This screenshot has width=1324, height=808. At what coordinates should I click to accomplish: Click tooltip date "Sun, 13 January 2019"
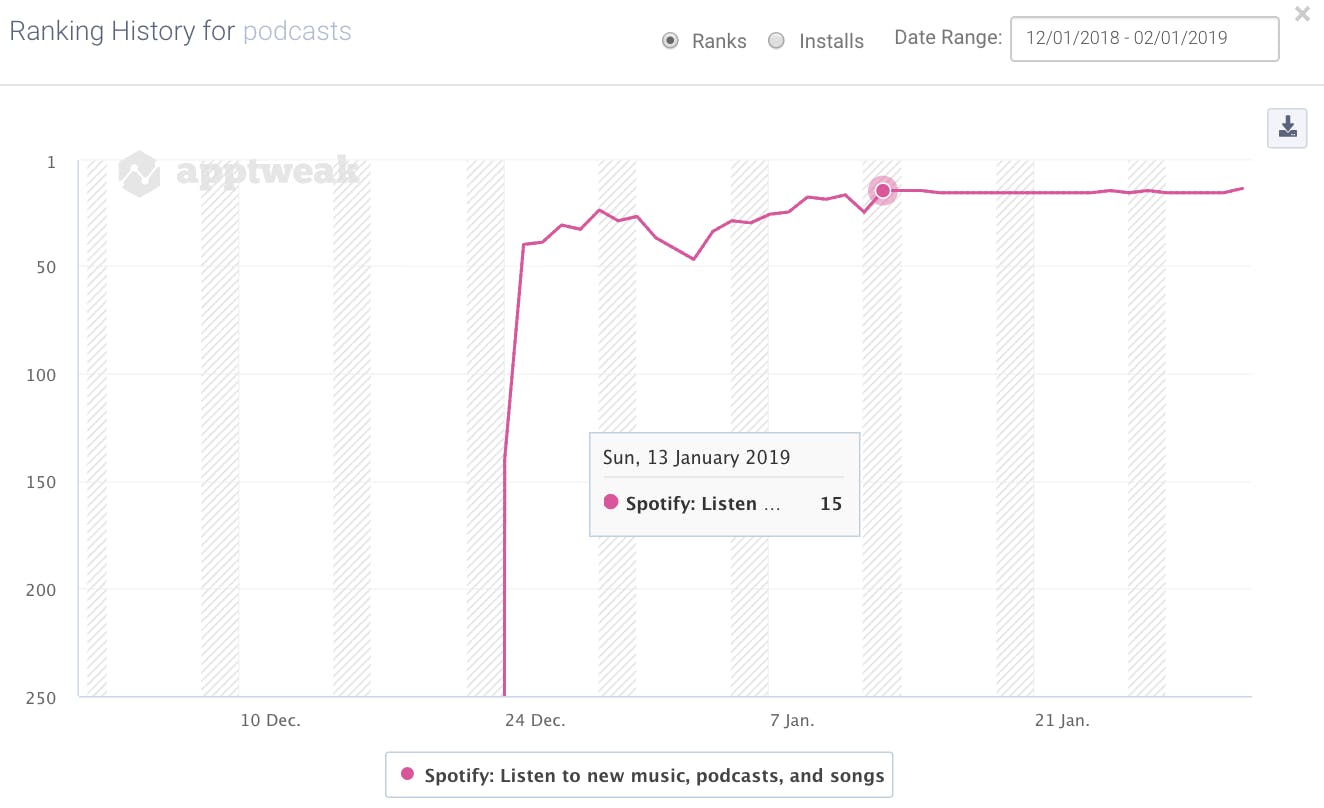point(696,458)
